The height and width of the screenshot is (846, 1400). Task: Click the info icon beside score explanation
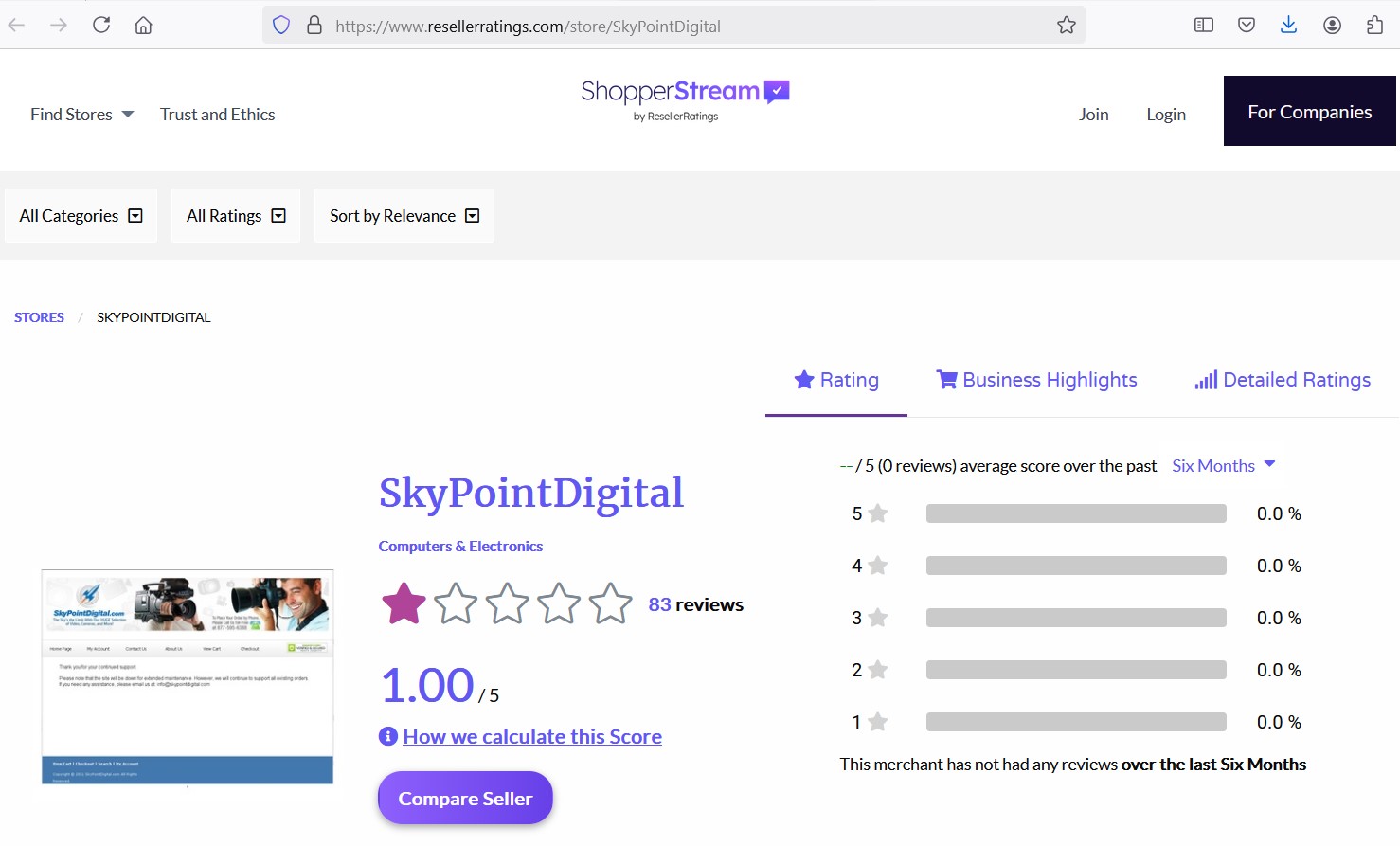[x=387, y=736]
